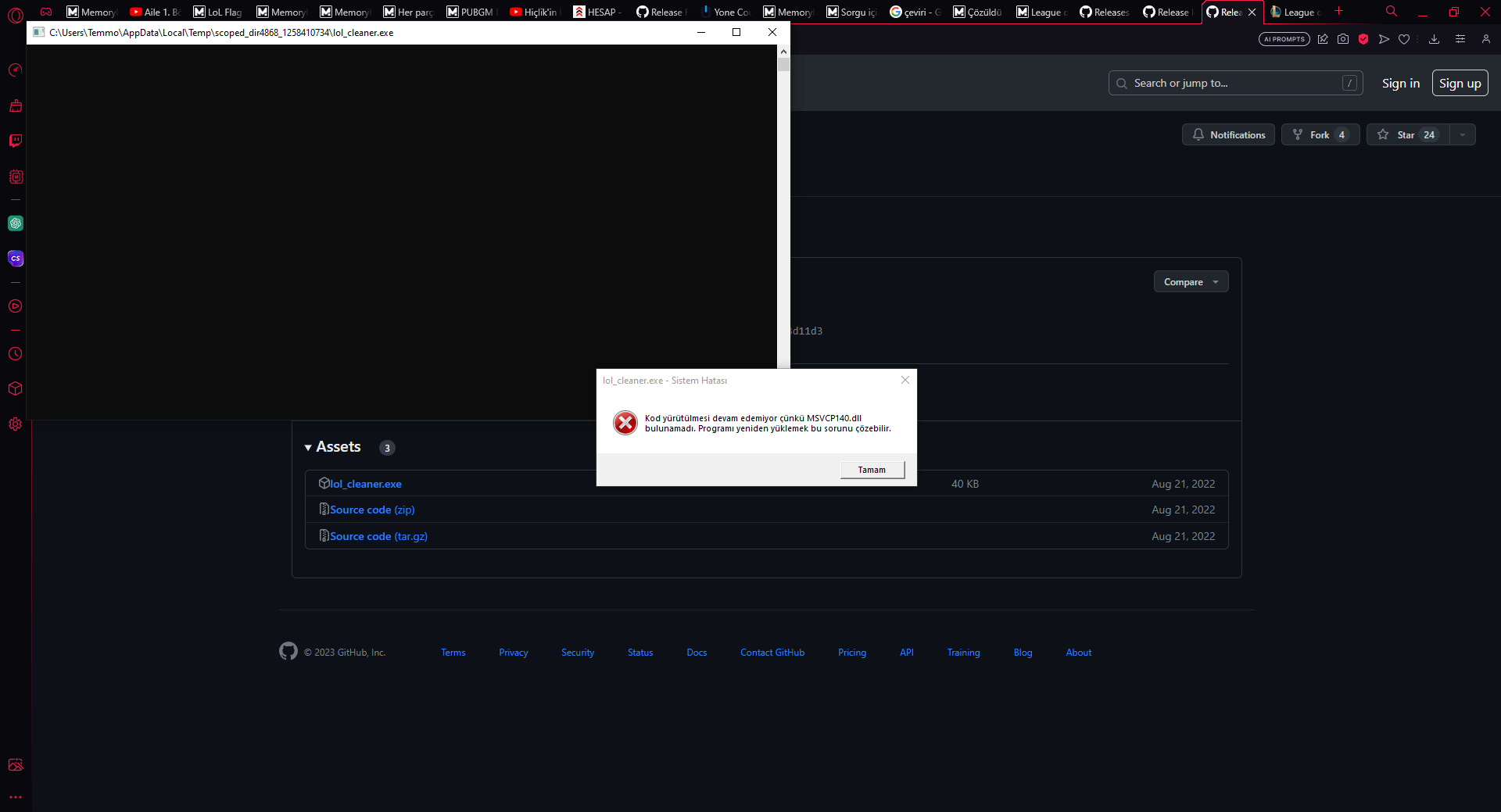Click the browser tab search magnifier

[x=1392, y=12]
